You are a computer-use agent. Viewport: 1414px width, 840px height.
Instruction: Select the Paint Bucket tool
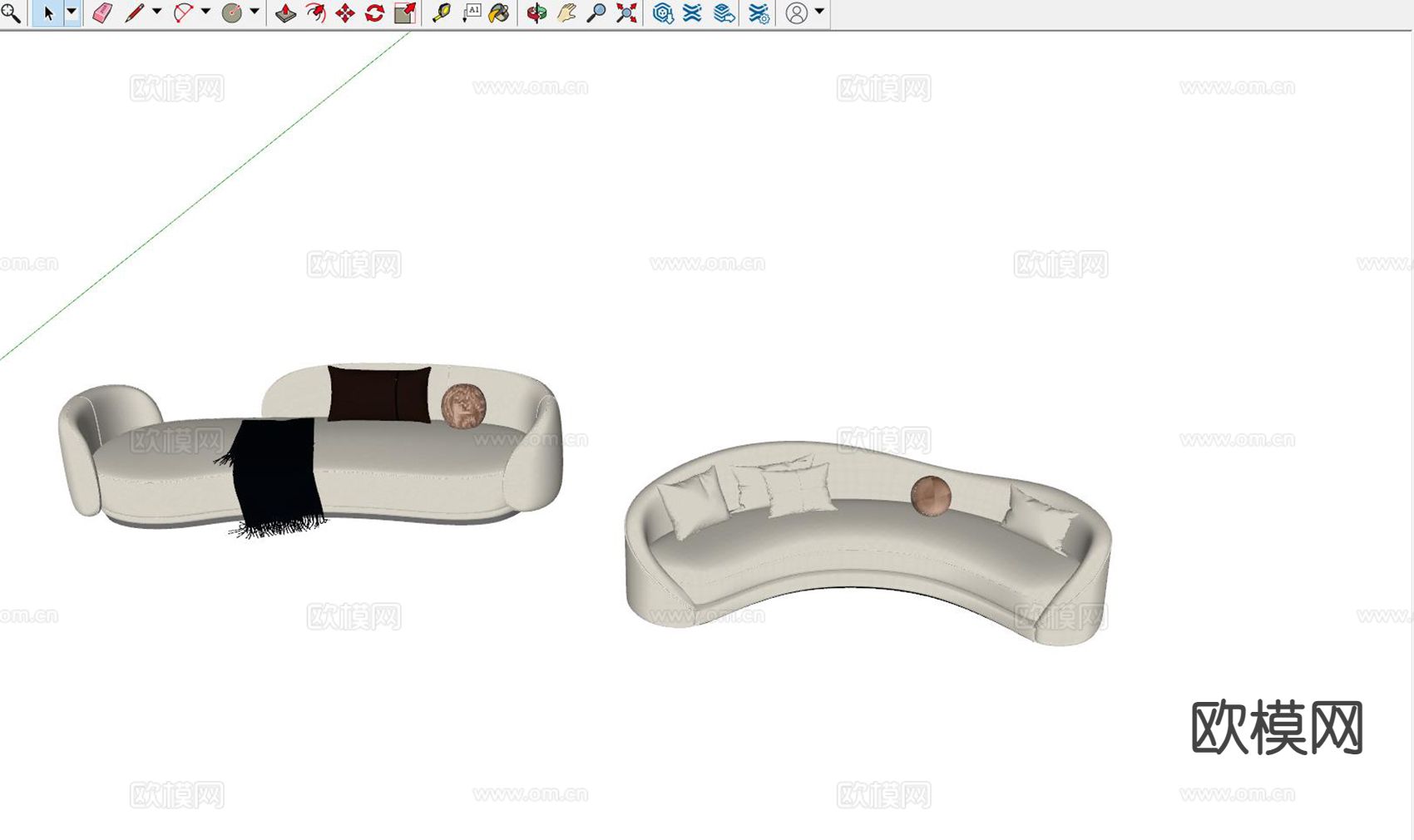click(x=499, y=12)
